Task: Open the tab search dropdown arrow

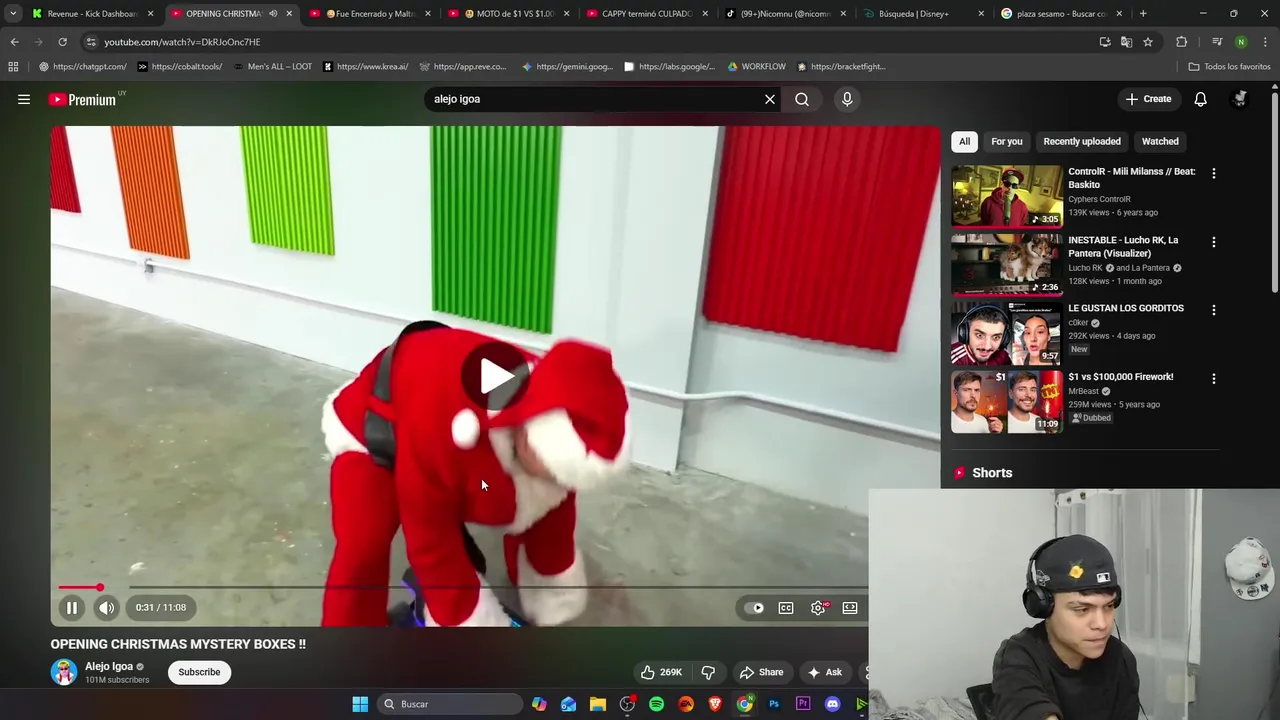Action: click(12, 14)
